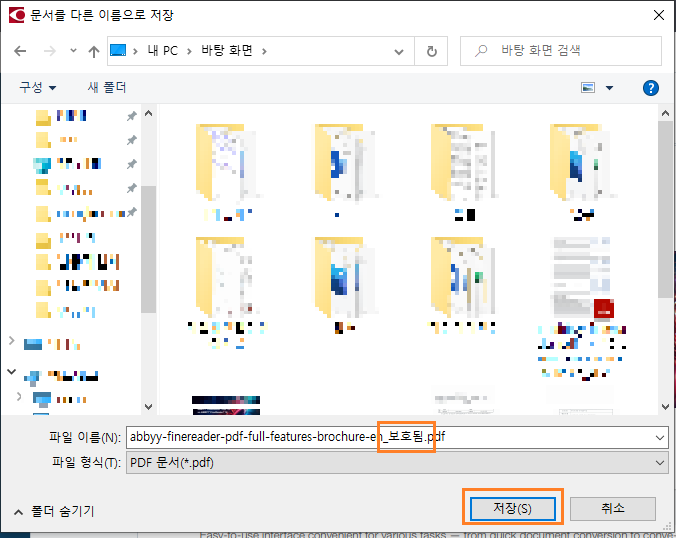Viewport: 676px width, 538px height.
Task: Collapse folders with 폴더 숨기기
Action: (54, 512)
